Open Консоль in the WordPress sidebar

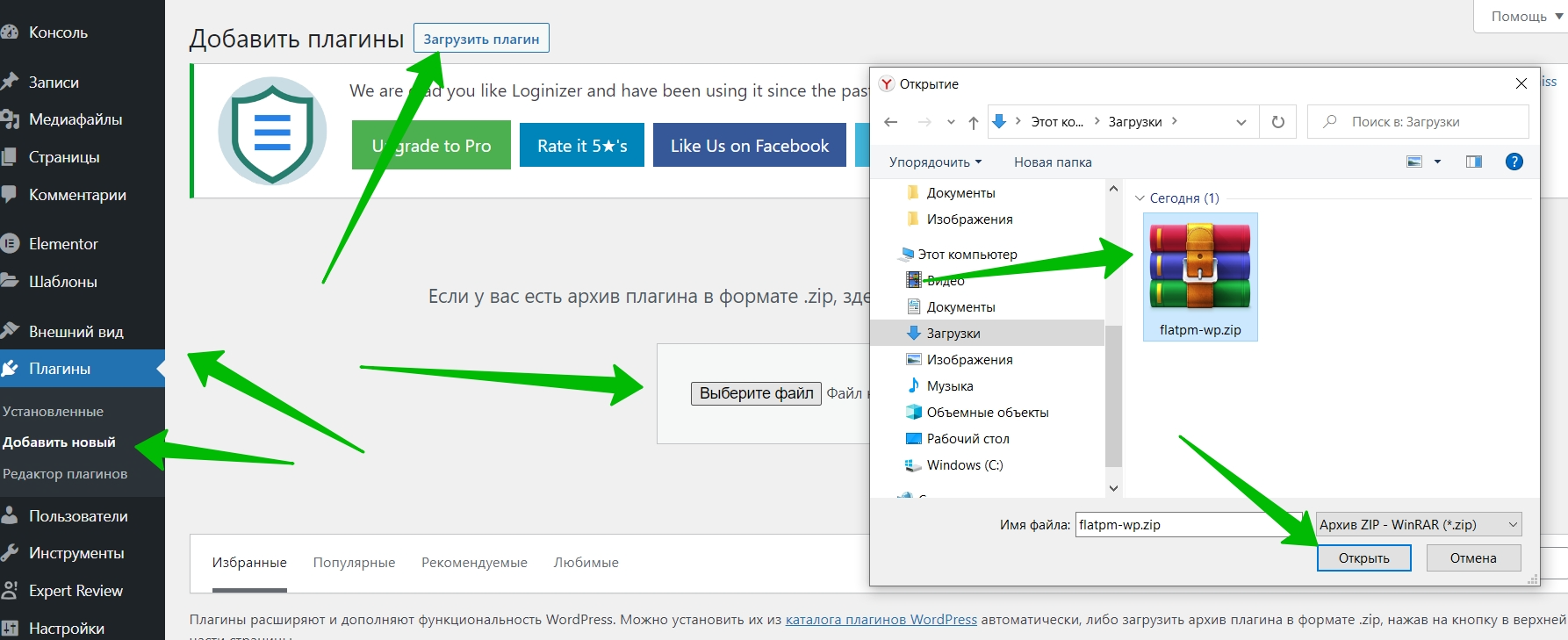tap(58, 32)
